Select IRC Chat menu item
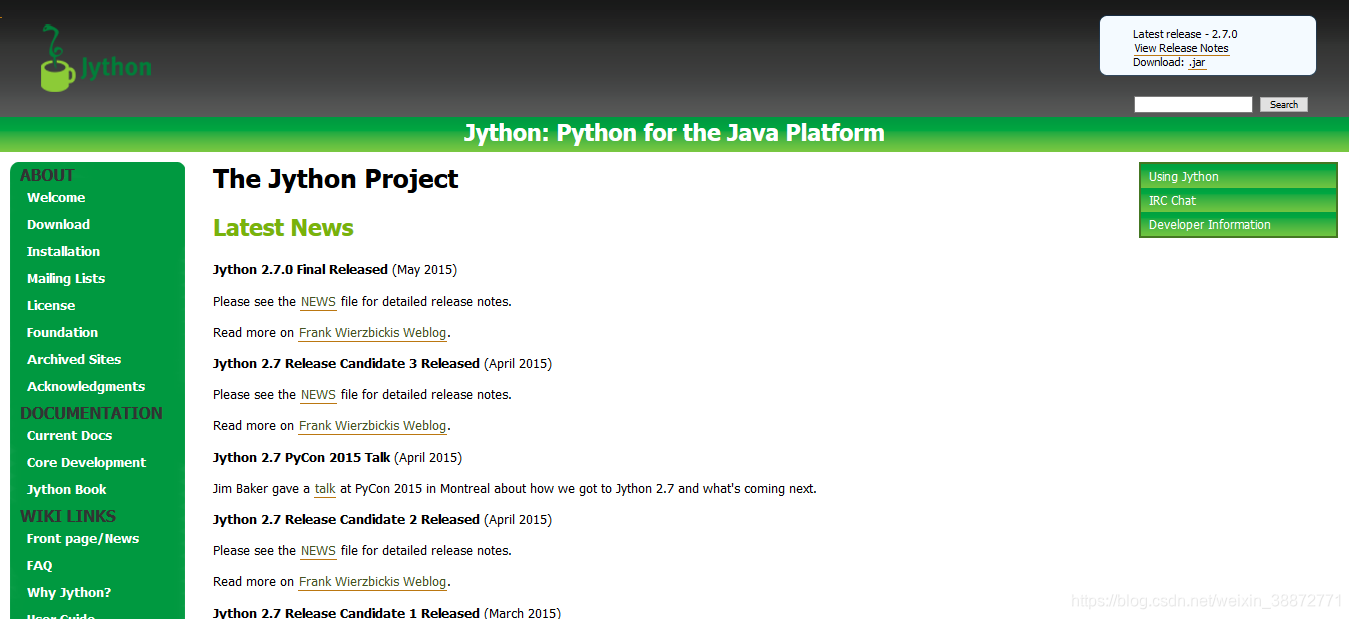Image resolution: width=1350 pixels, height=619 pixels. [1238, 201]
